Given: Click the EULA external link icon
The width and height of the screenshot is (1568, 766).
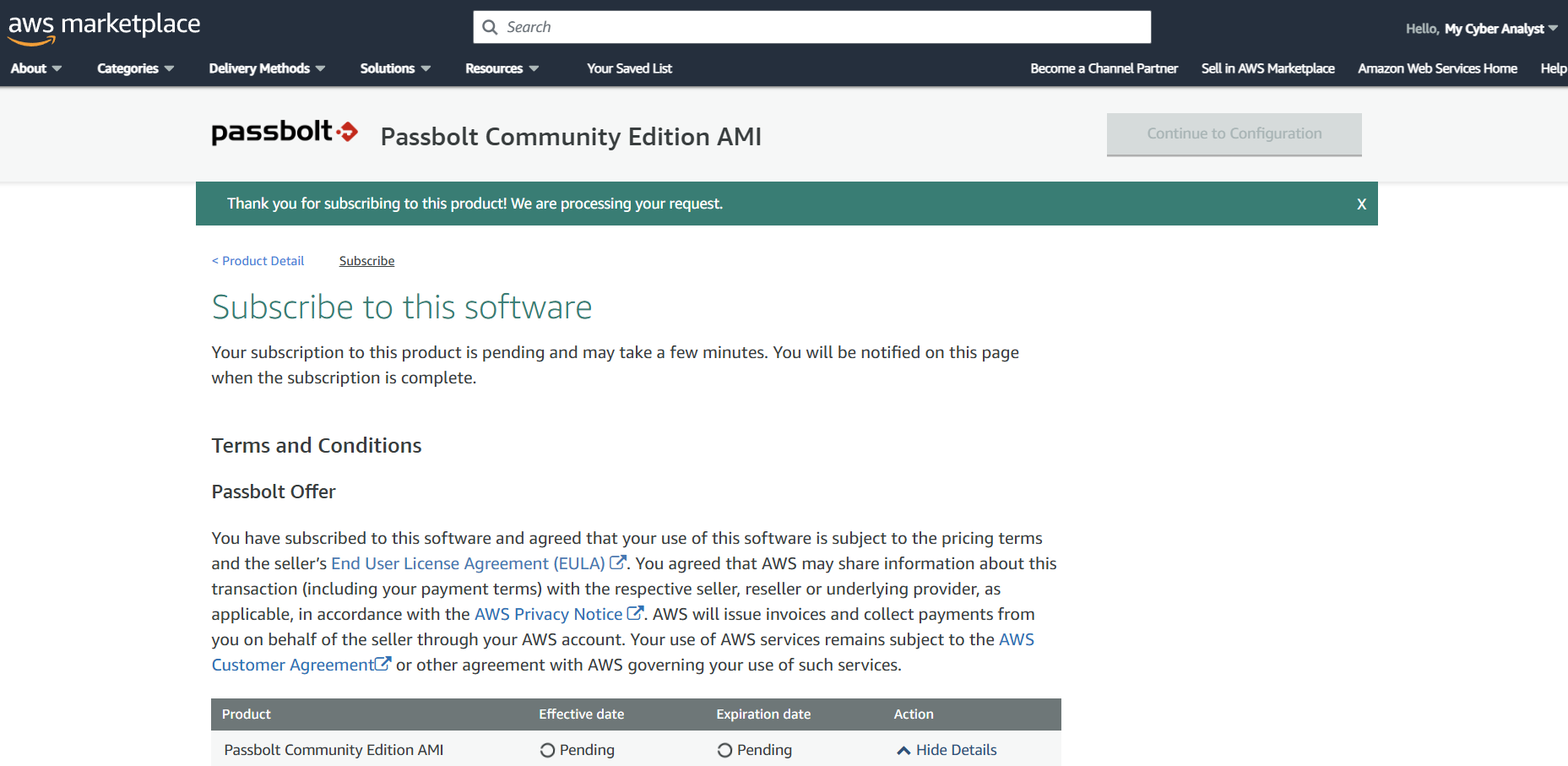Looking at the screenshot, I should click(618, 562).
